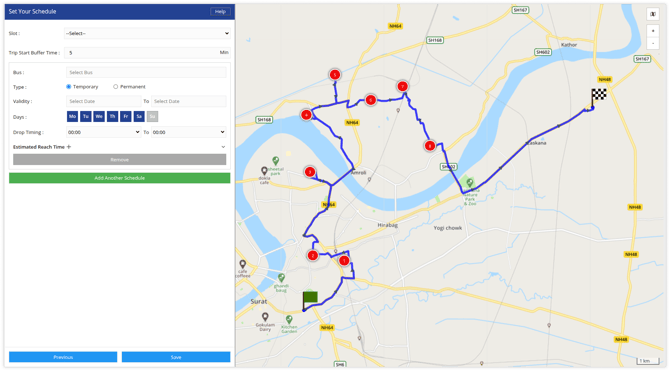Click the map layers toggle icon
670x371 pixels.
tap(653, 14)
